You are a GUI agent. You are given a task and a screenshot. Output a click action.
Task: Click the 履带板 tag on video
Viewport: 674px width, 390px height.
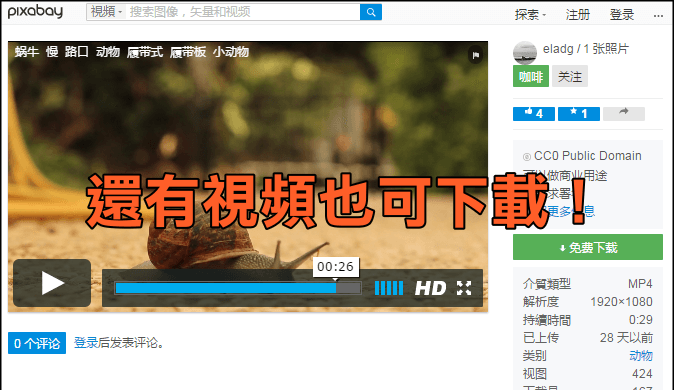point(188,52)
